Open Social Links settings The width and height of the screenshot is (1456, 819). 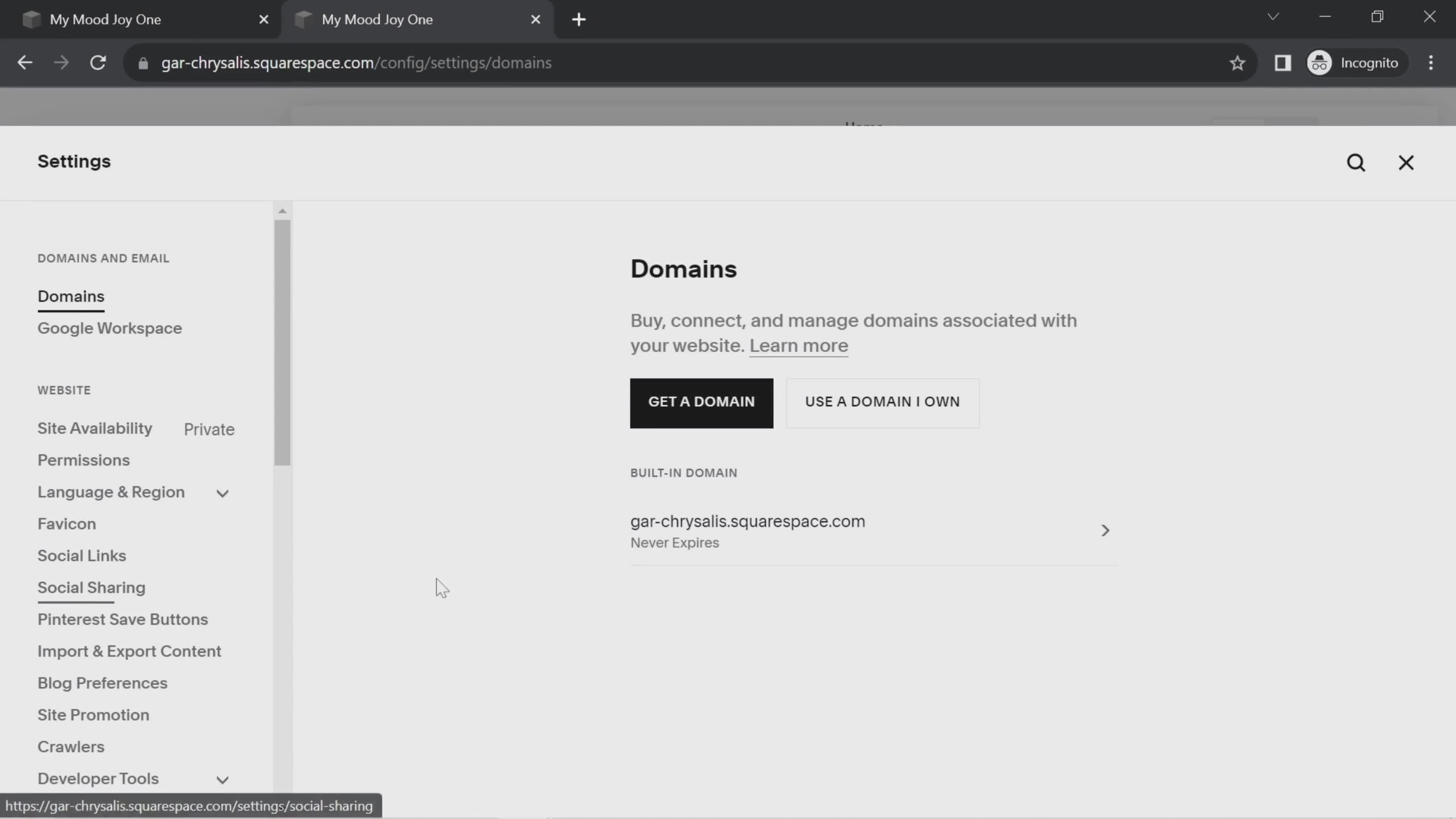pyautogui.click(x=82, y=555)
